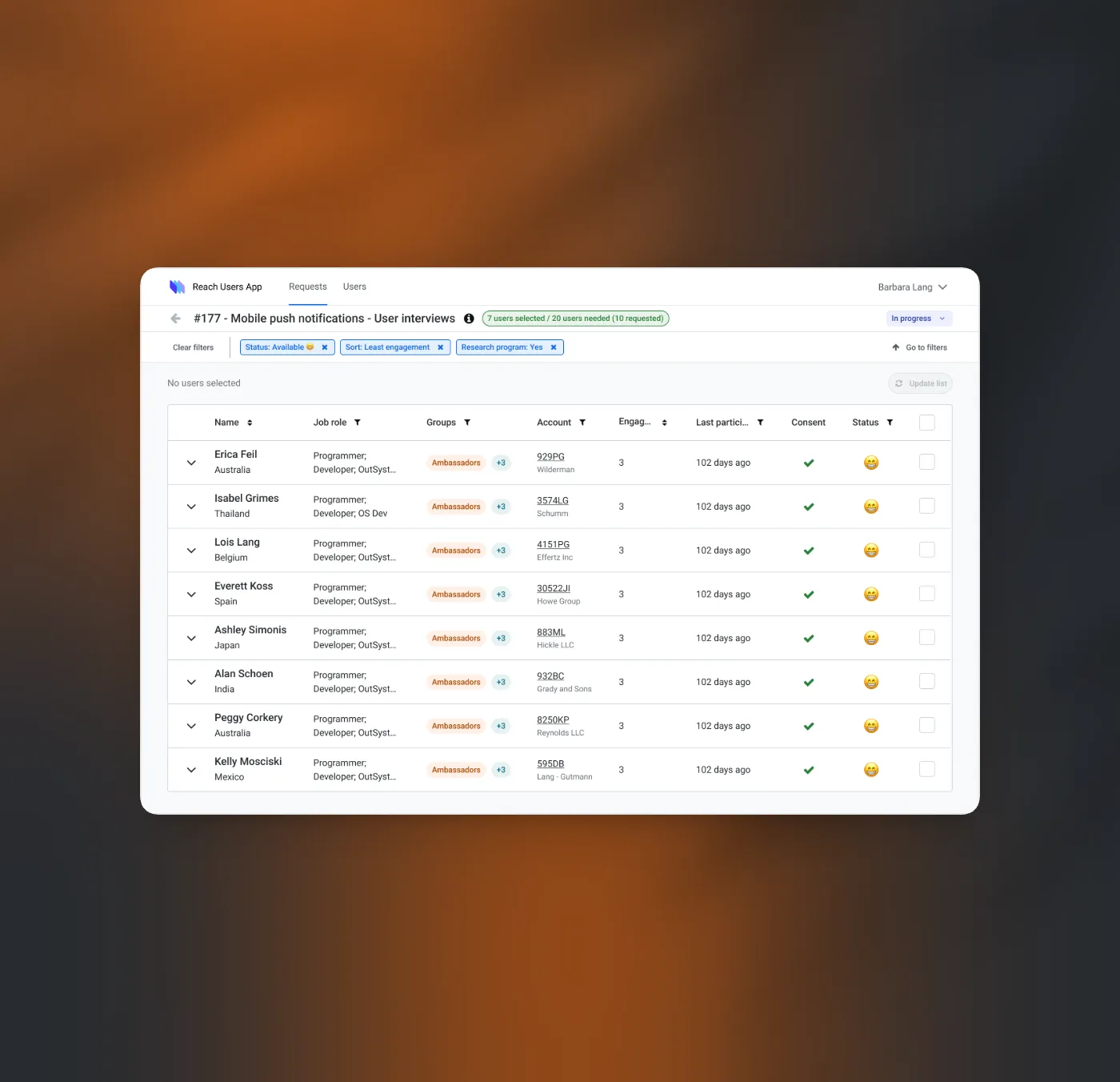1120x1082 pixels.
Task: Click Ambassadors tag in Everett Koss row
Action: click(x=456, y=595)
